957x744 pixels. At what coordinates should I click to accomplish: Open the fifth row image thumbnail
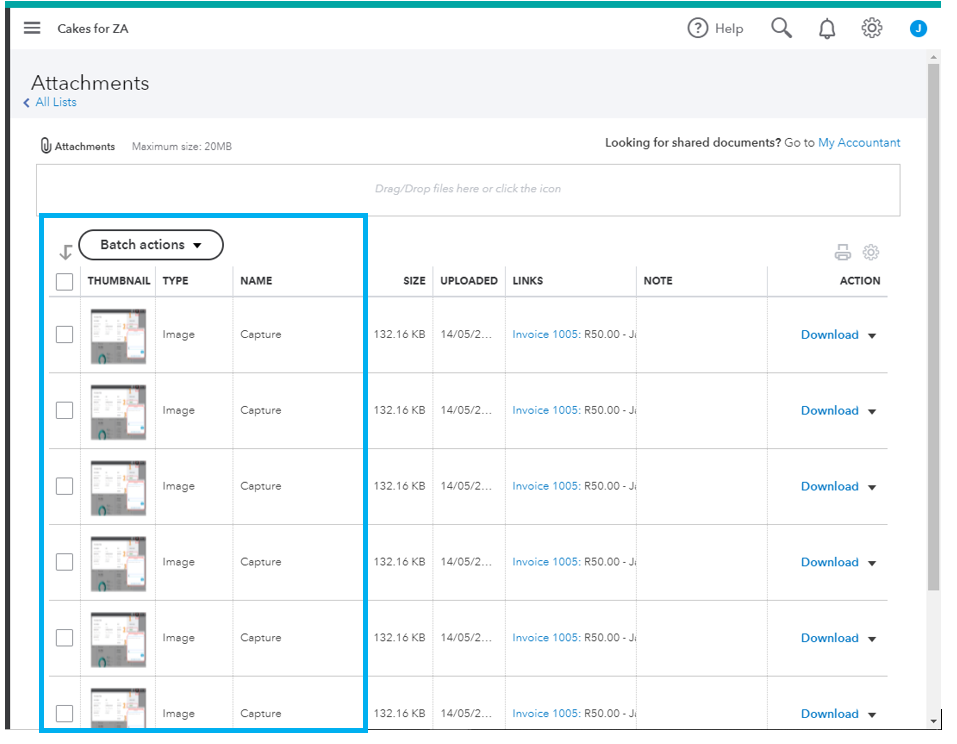coord(118,639)
